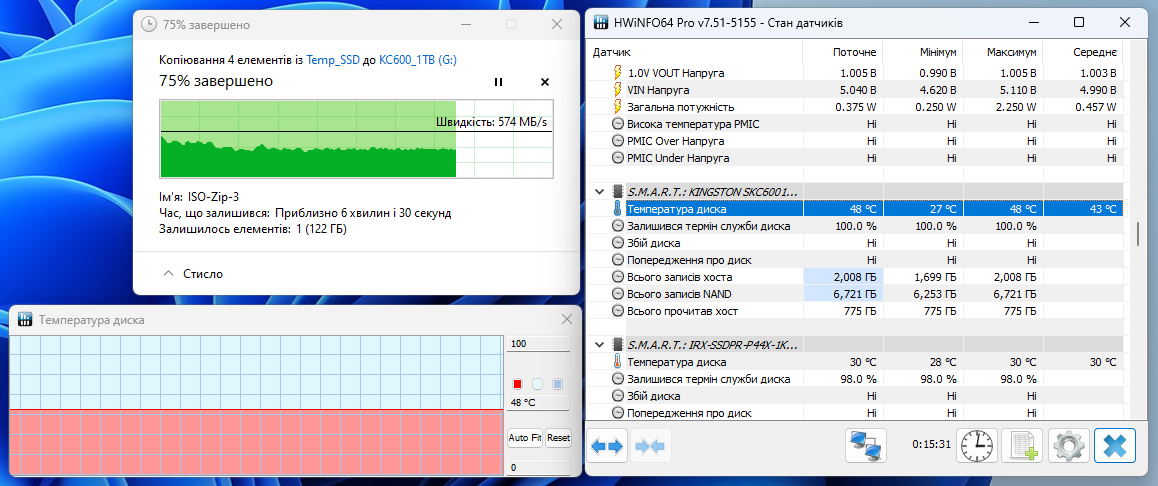1158x486 pixels.
Task: Edit the graph maximum value field 100
Action: click(538, 343)
